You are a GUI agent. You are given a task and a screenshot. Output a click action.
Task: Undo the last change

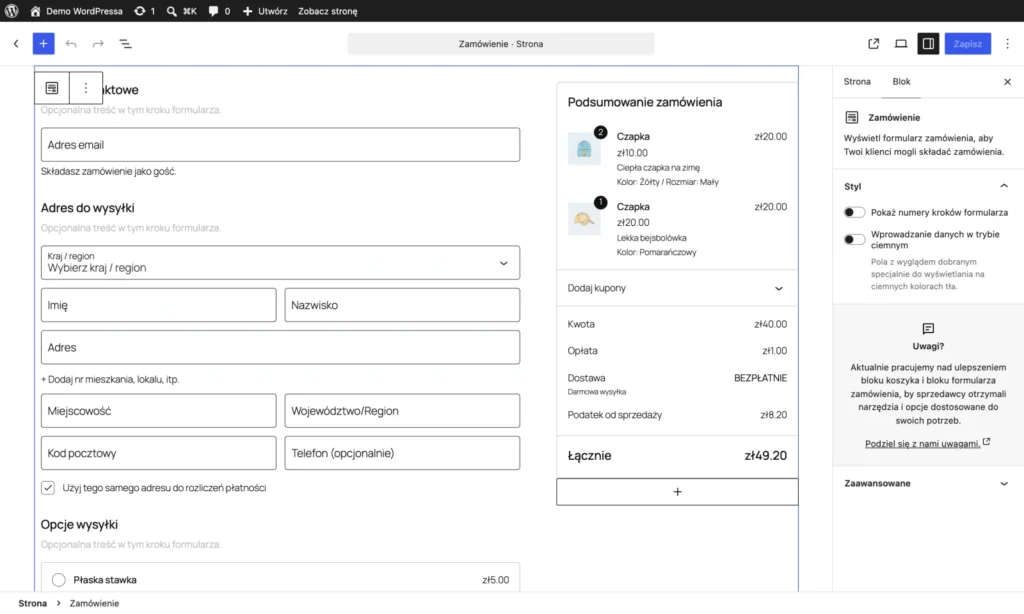[x=71, y=44]
